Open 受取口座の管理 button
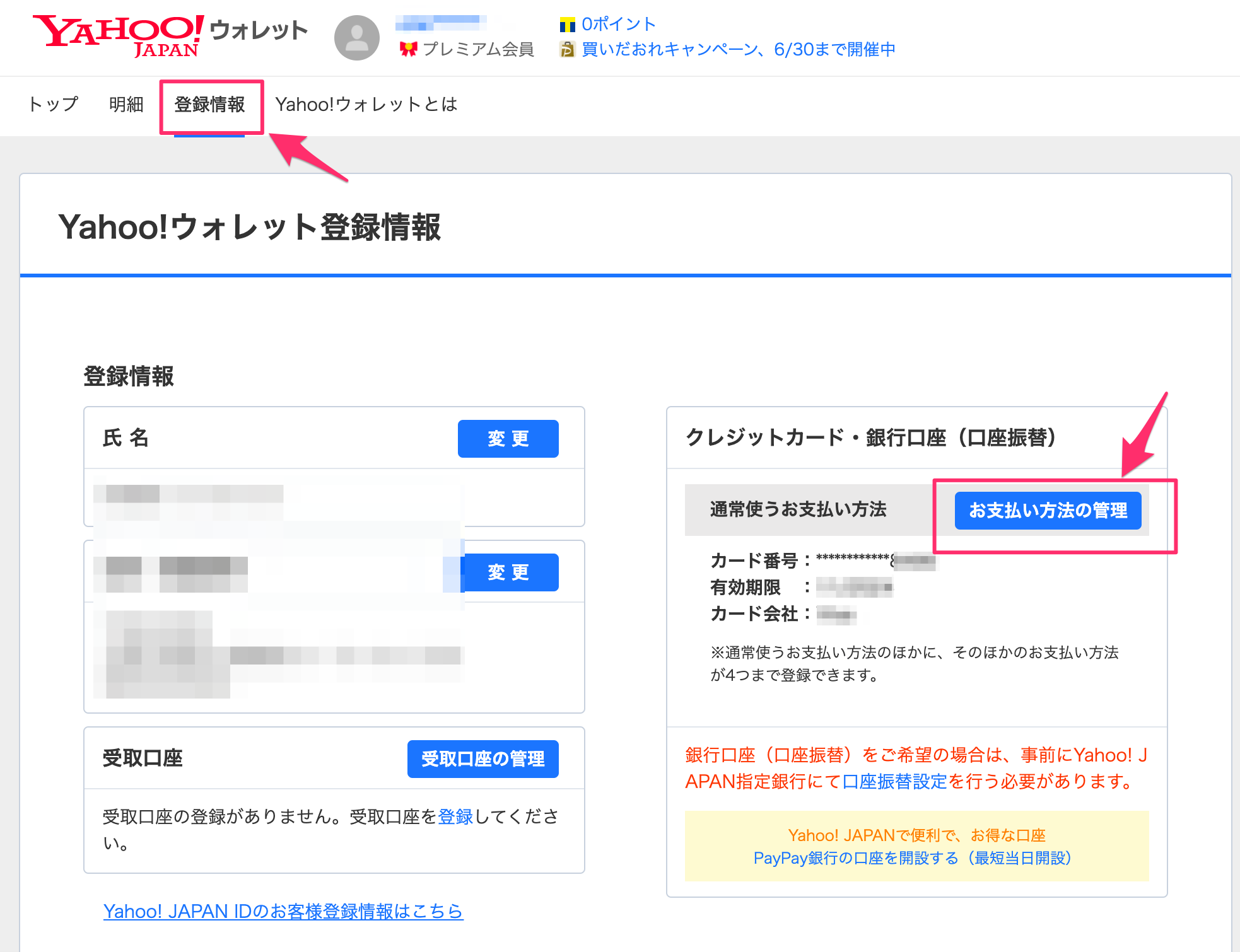Viewport: 1240px width, 952px height. point(483,759)
